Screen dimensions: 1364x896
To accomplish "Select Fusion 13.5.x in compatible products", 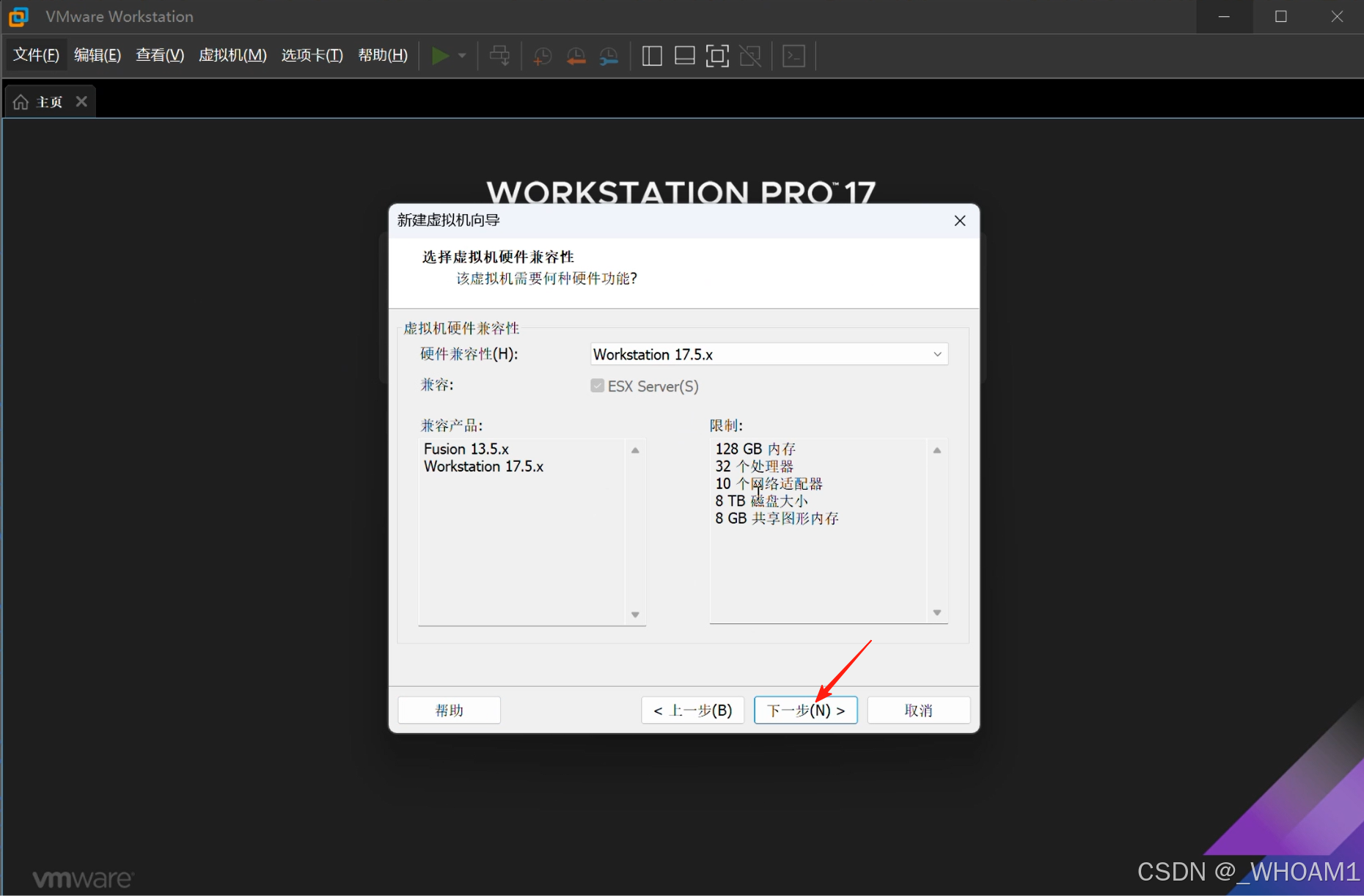I will [466, 449].
